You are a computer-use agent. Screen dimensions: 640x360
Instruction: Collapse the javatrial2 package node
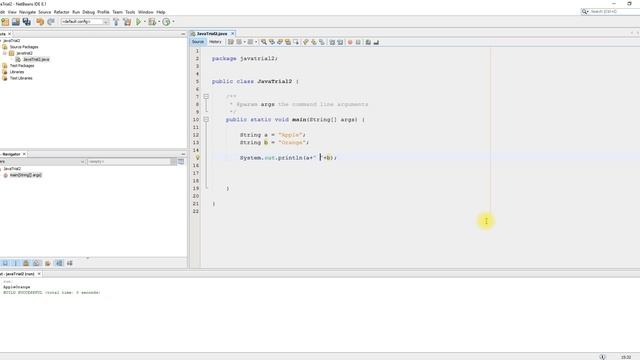[5, 53]
